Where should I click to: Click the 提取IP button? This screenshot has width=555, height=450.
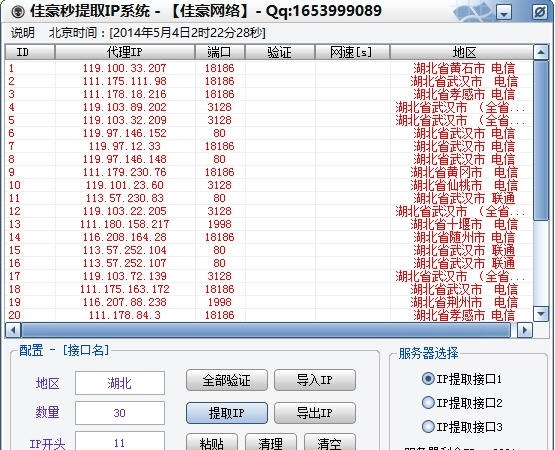tap(227, 413)
